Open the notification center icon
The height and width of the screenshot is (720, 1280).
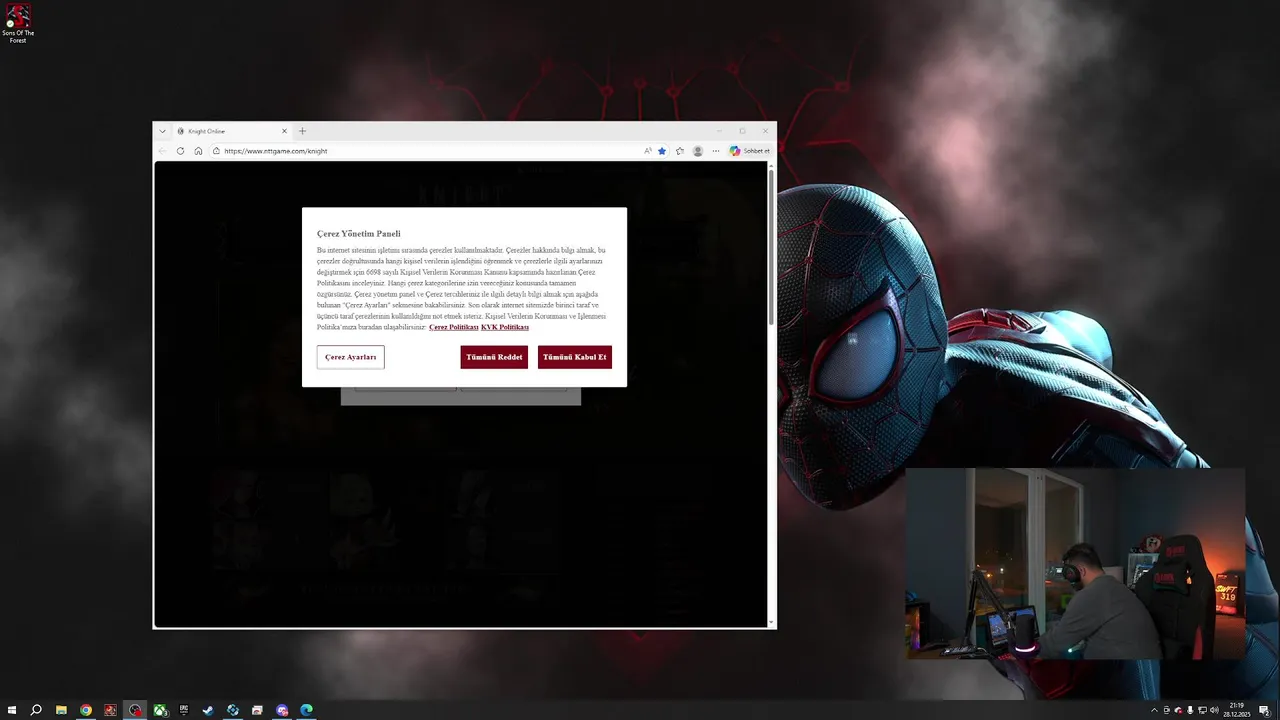[x=1264, y=710]
